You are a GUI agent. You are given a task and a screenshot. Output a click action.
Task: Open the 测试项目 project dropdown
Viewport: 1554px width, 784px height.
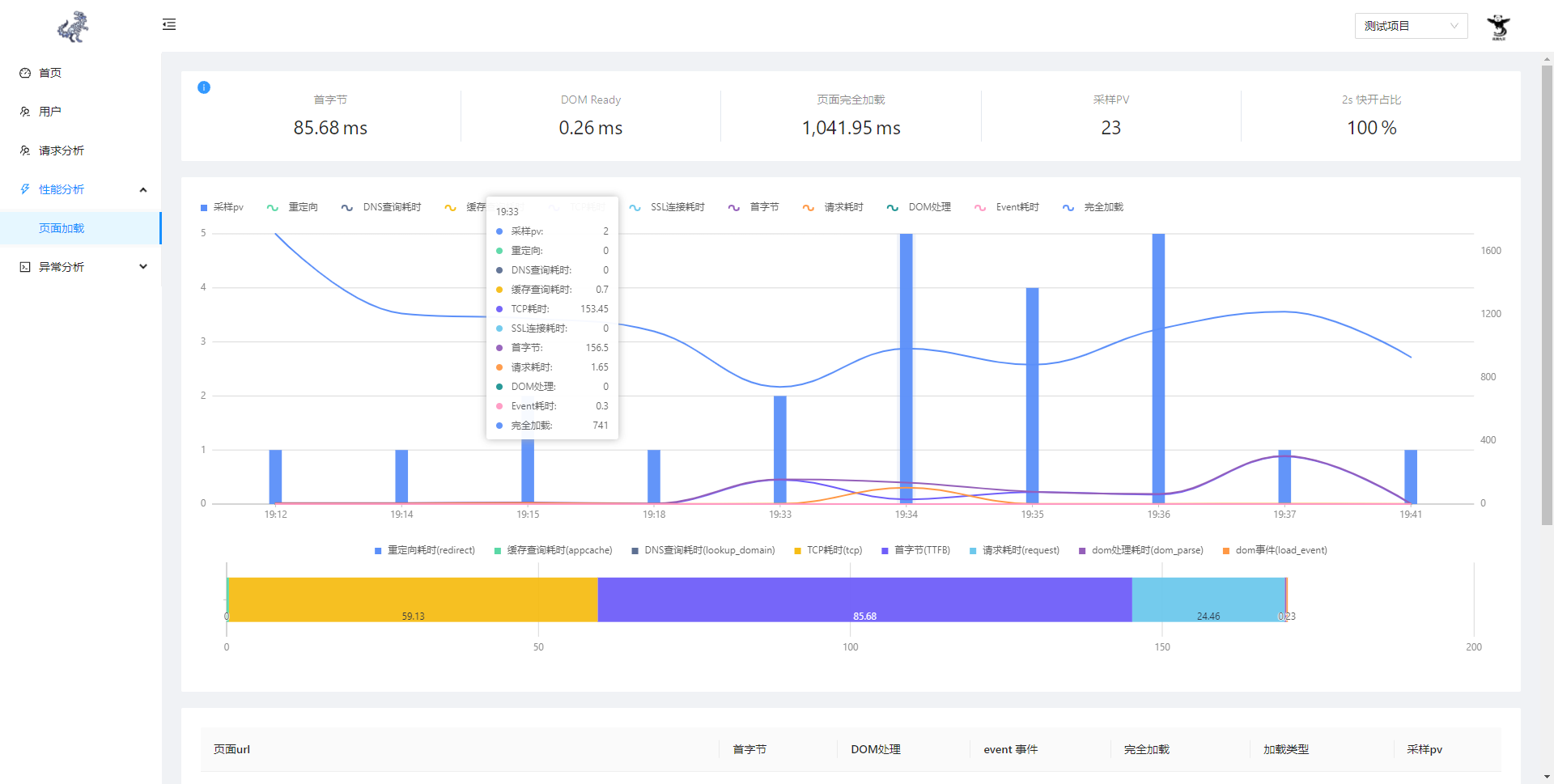pos(1411,26)
